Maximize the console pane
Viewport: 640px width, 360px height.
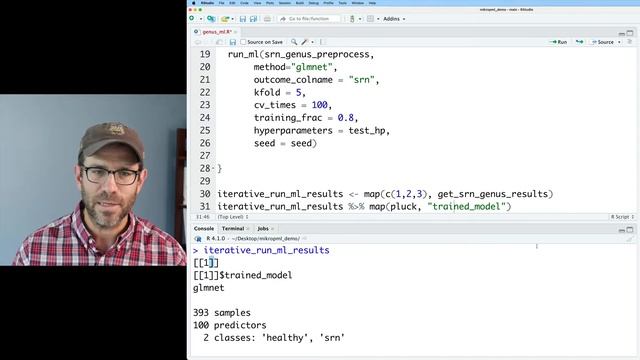coord(630,230)
